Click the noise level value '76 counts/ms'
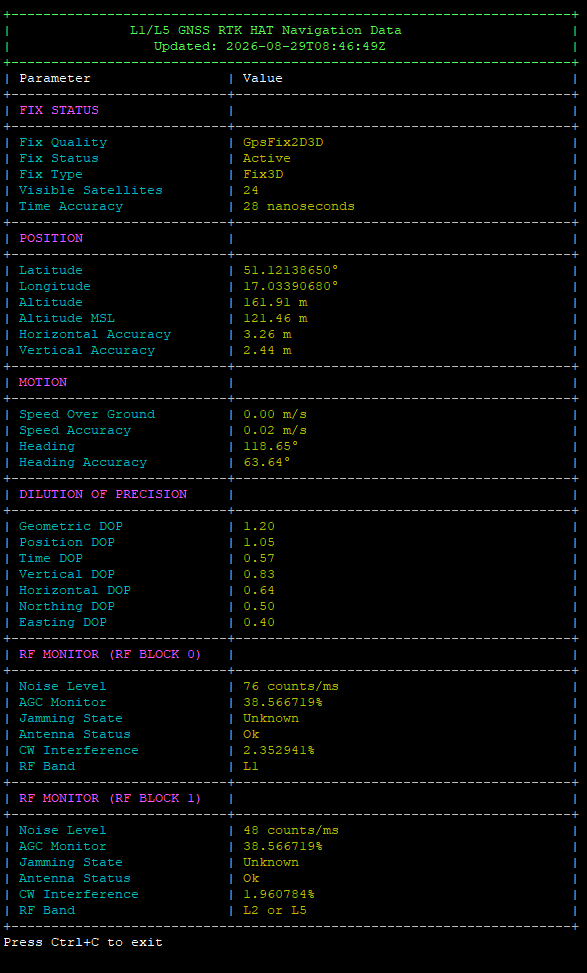 [291, 686]
